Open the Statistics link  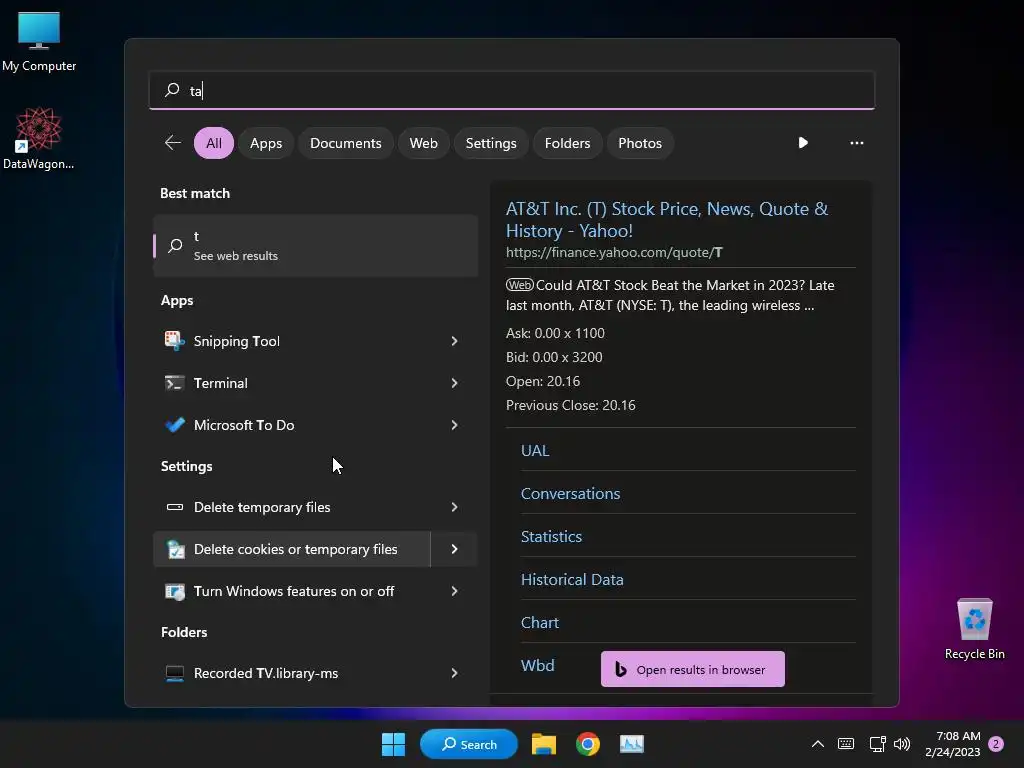pyautogui.click(x=551, y=537)
